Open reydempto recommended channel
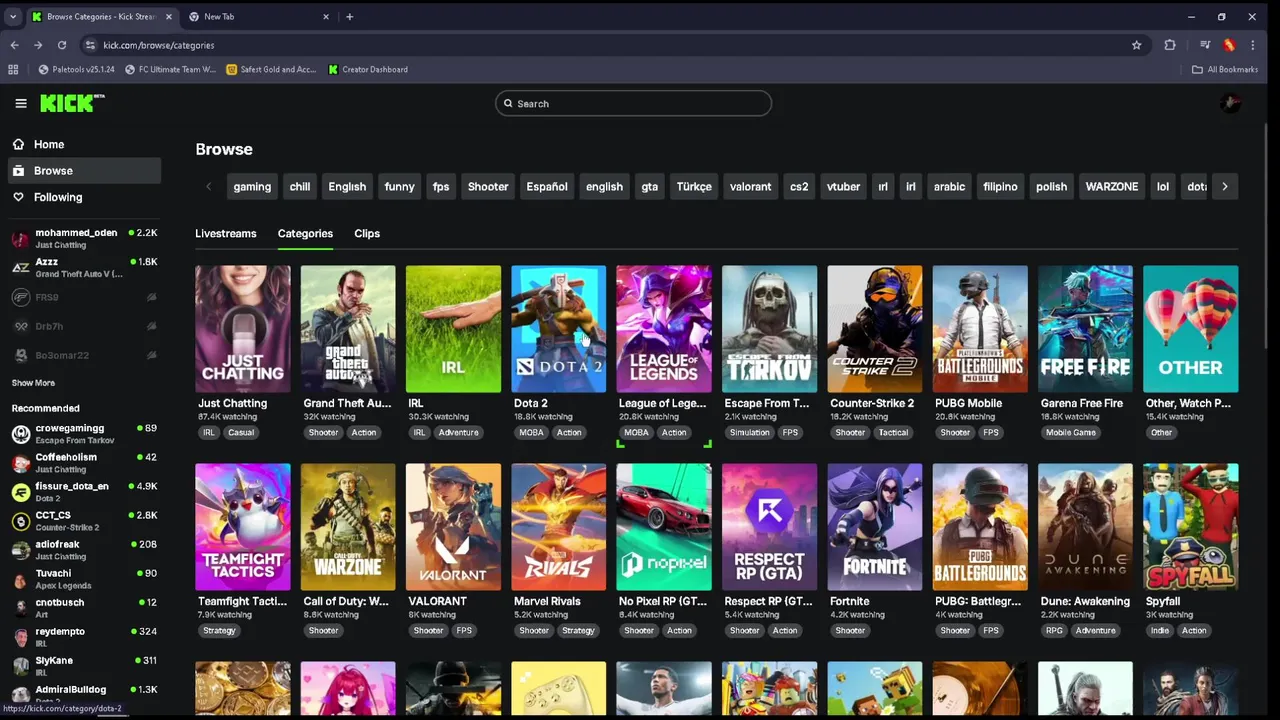1280x720 pixels. pyautogui.click(x=84, y=637)
